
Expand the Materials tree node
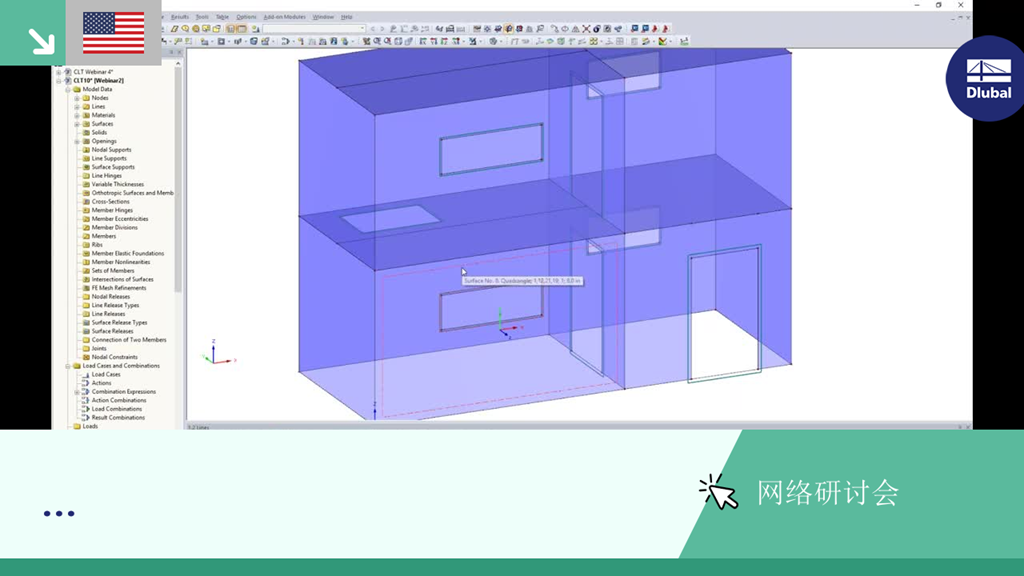[x=77, y=115]
